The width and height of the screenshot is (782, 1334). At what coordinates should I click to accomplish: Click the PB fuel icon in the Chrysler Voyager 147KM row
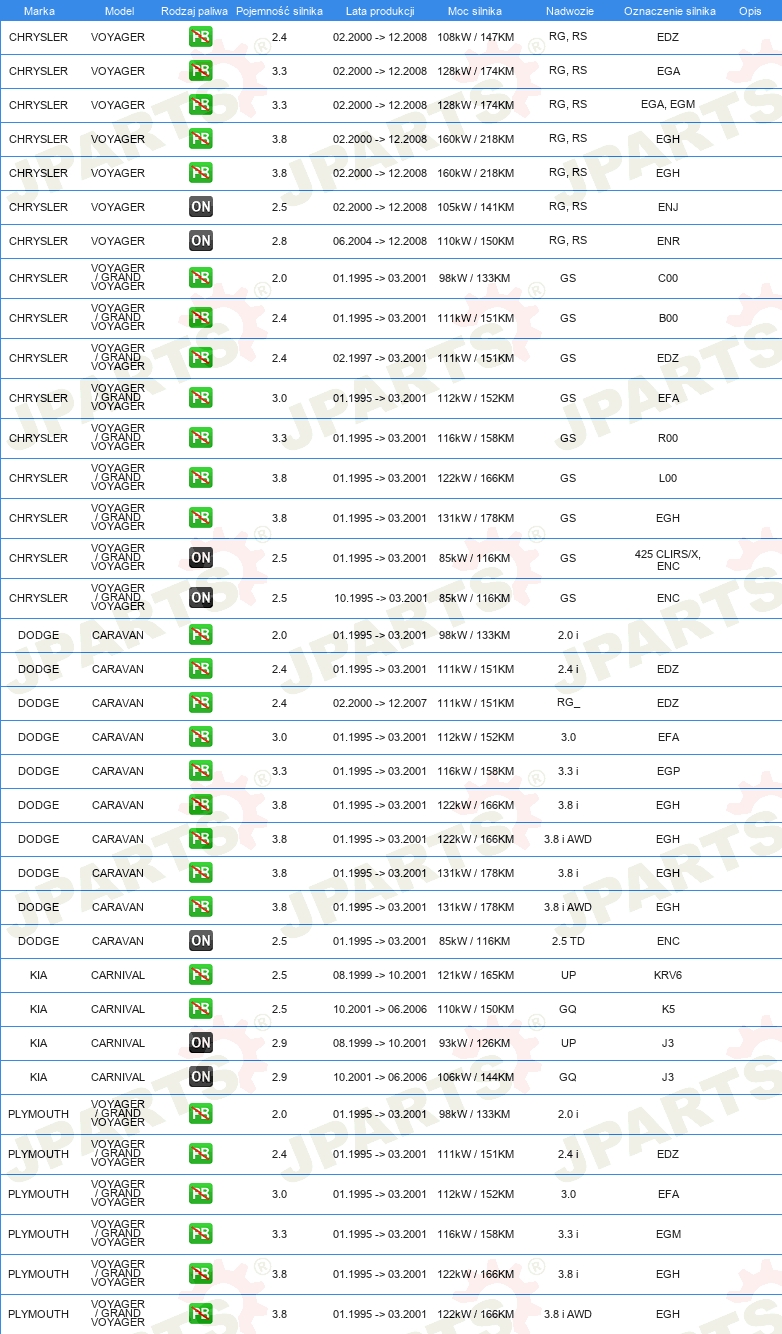coord(201,37)
